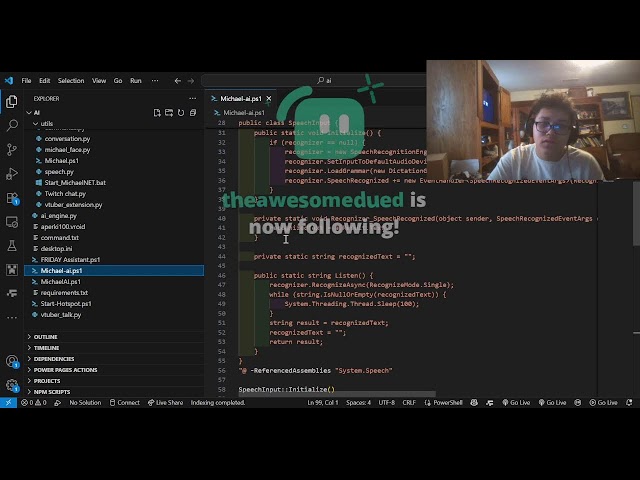Open remote window from status bar corner

8,402
